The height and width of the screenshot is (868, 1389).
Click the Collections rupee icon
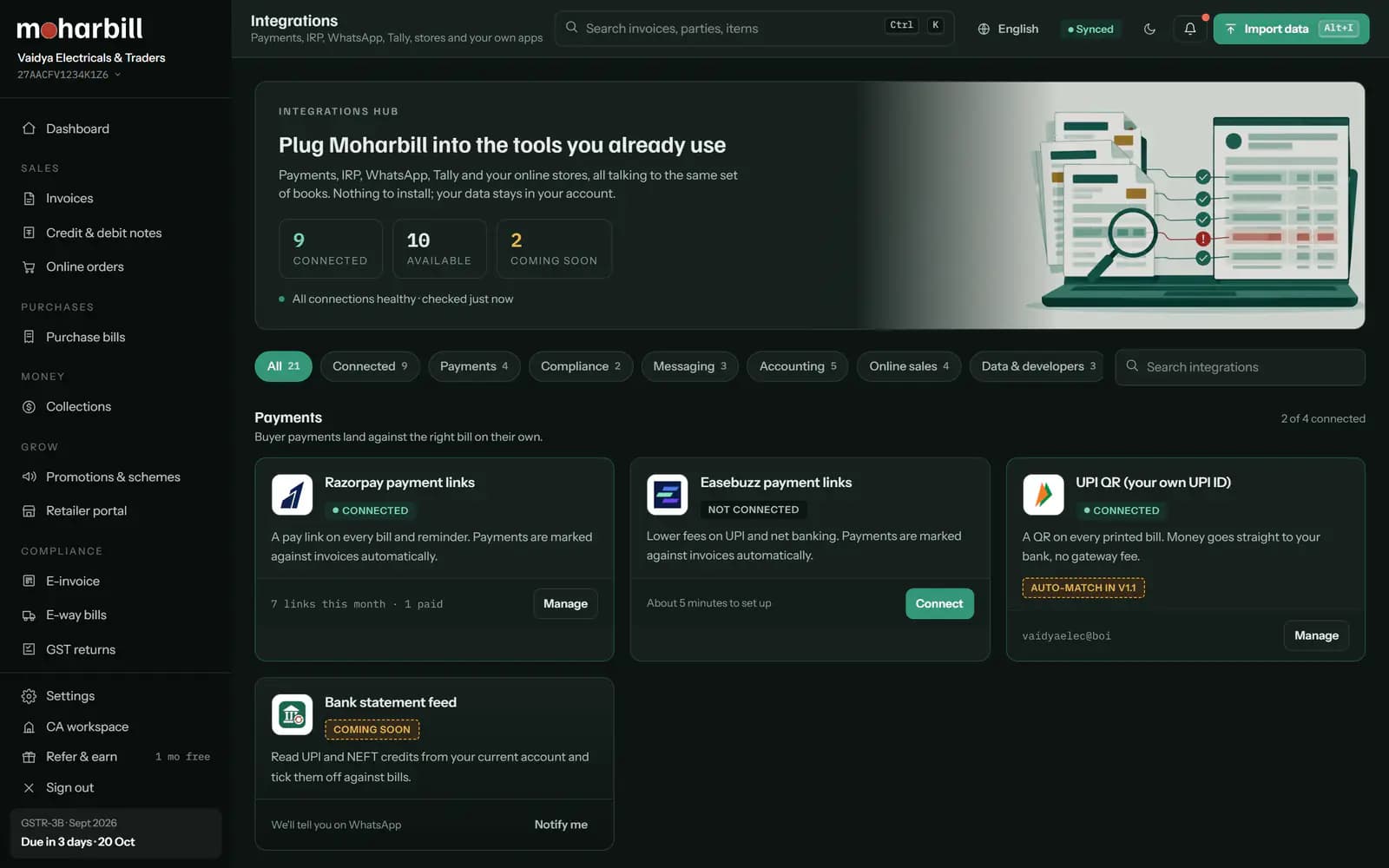29,406
